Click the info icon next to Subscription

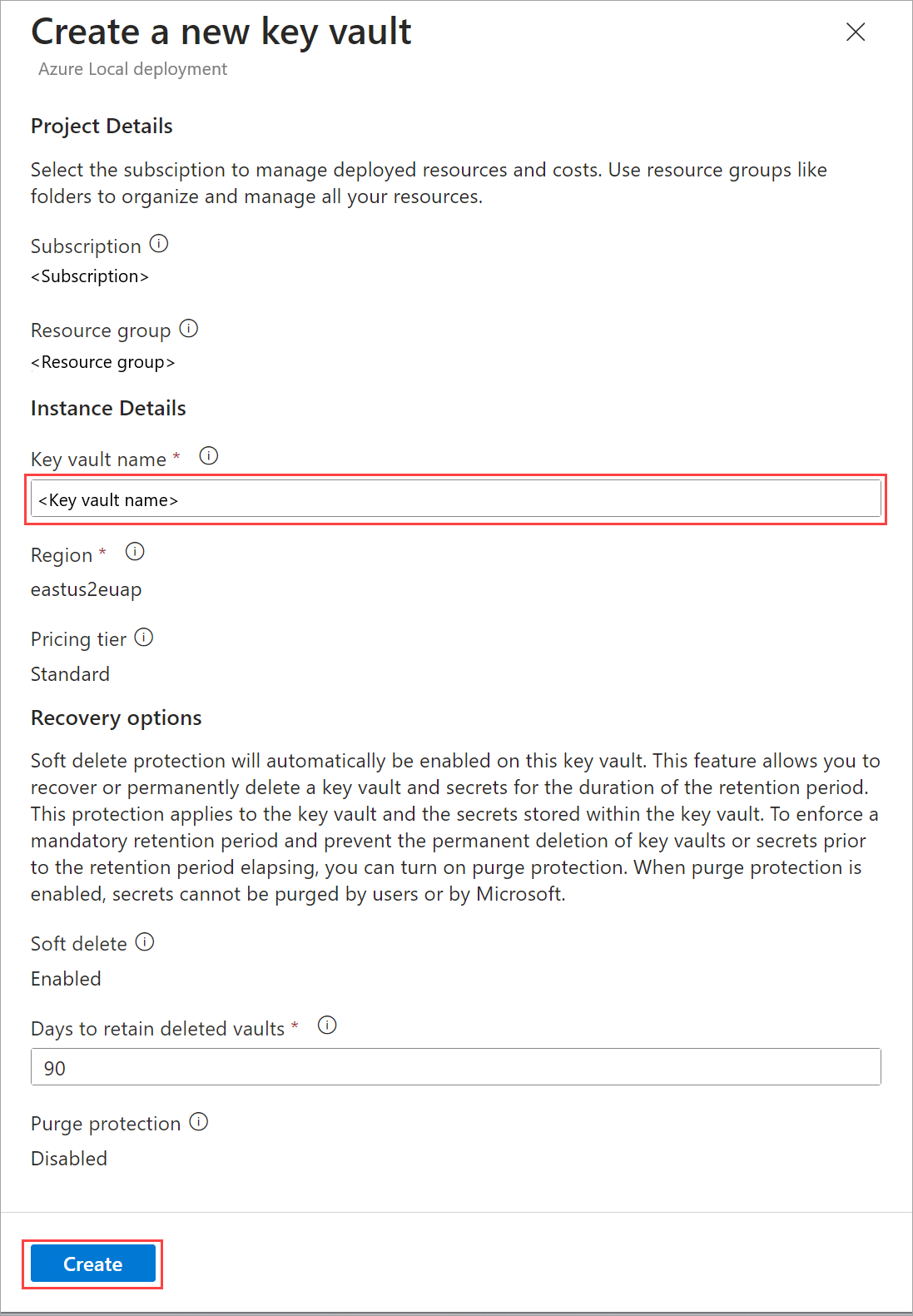[x=159, y=244]
